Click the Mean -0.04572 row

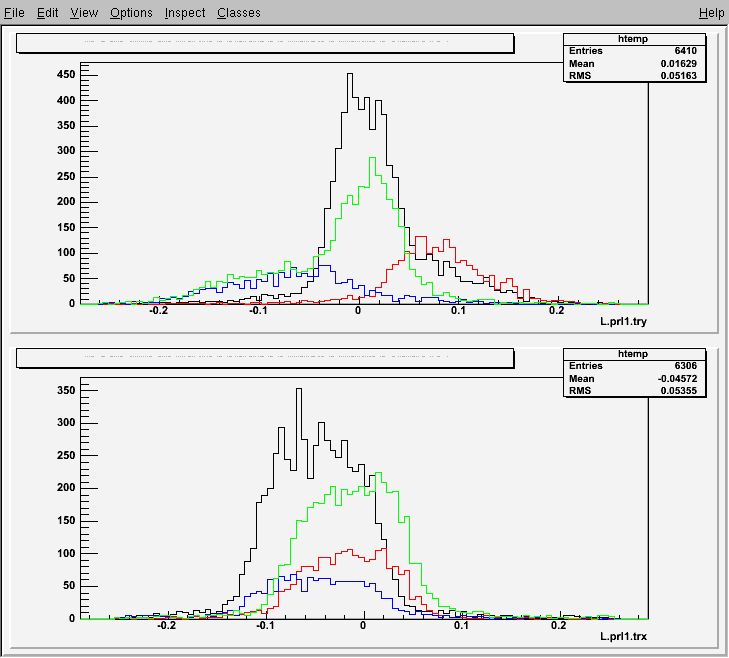634,379
